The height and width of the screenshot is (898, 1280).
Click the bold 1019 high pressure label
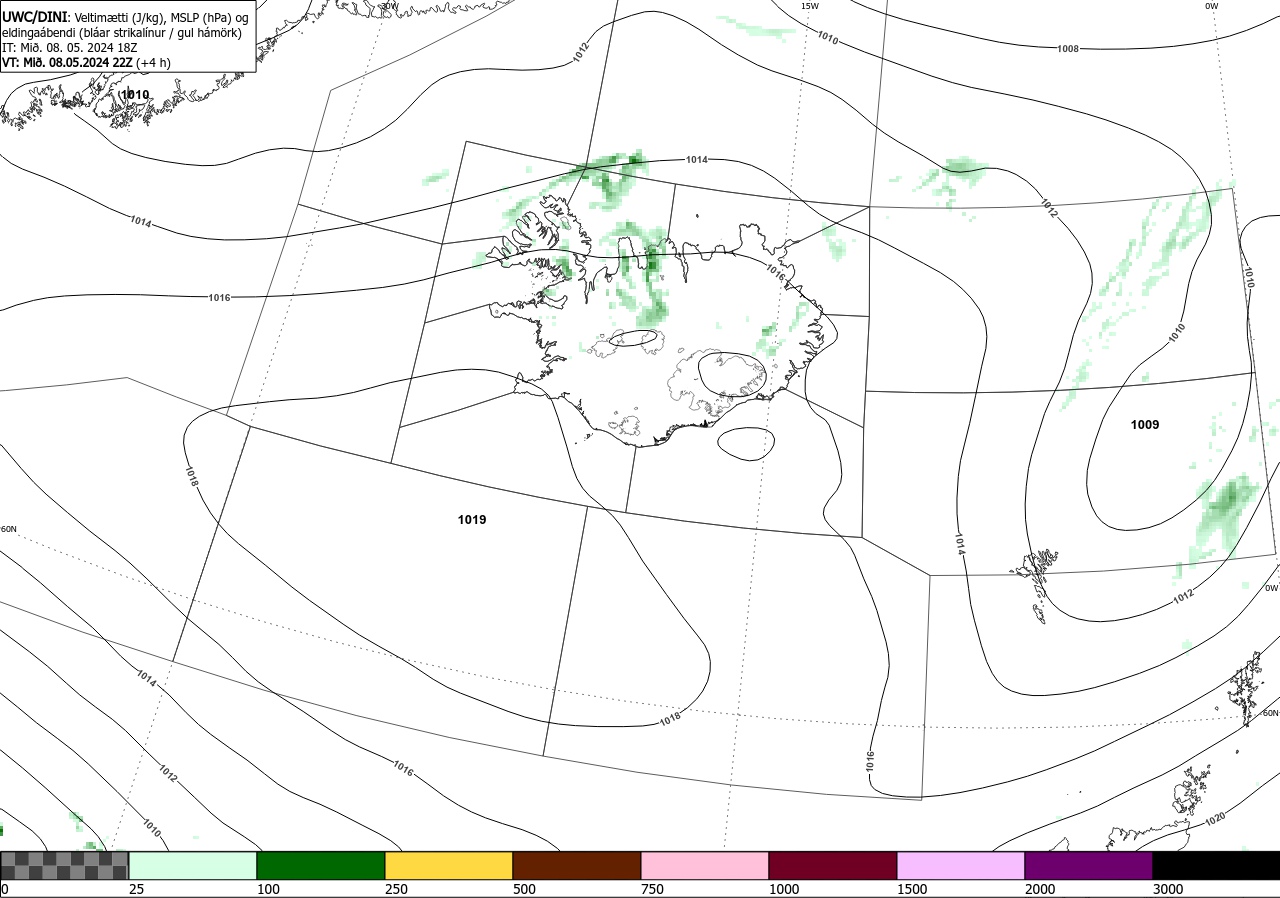click(472, 520)
